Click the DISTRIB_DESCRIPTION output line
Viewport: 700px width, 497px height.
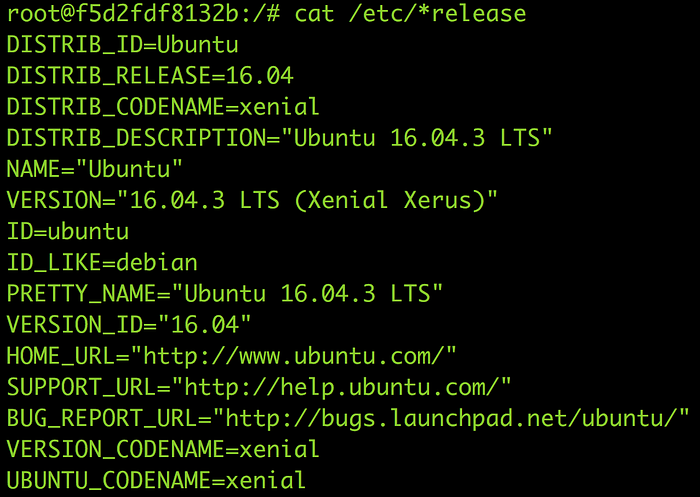coord(279,138)
